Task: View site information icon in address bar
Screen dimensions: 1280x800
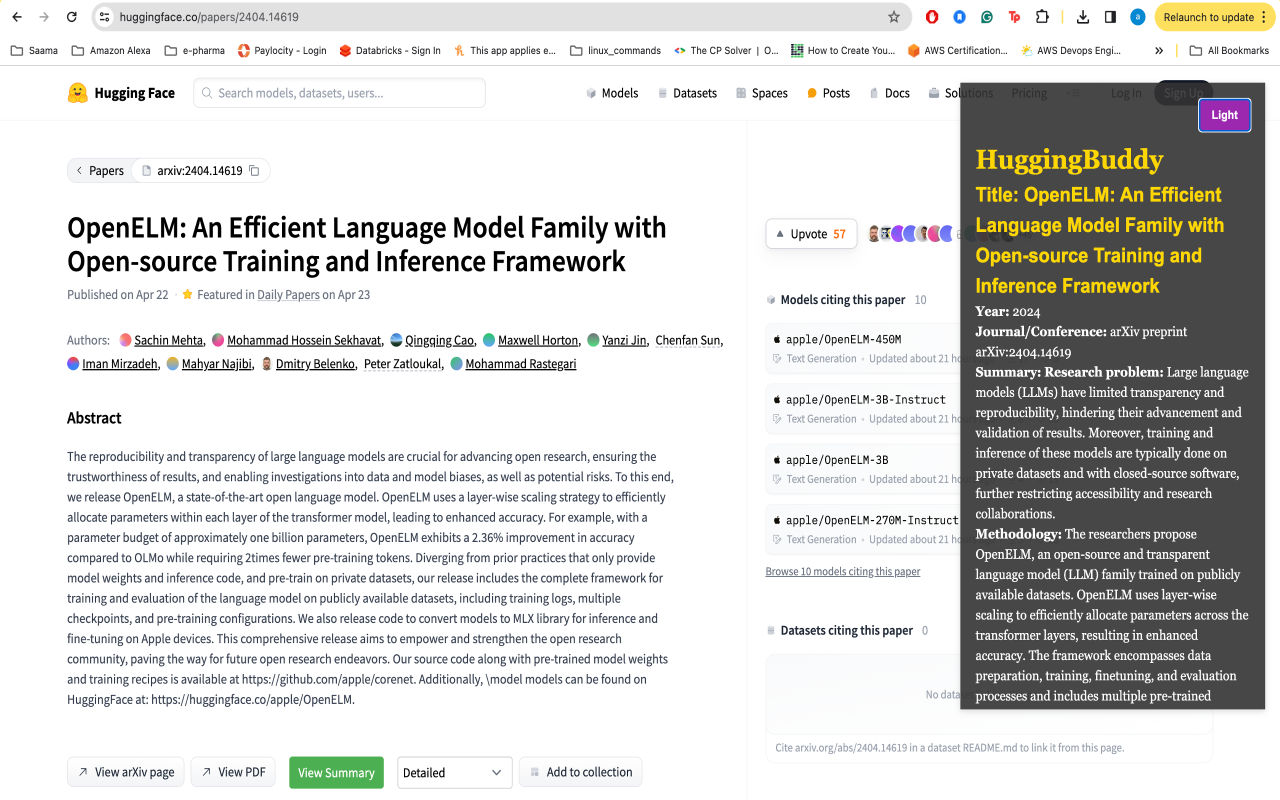Action: [104, 17]
